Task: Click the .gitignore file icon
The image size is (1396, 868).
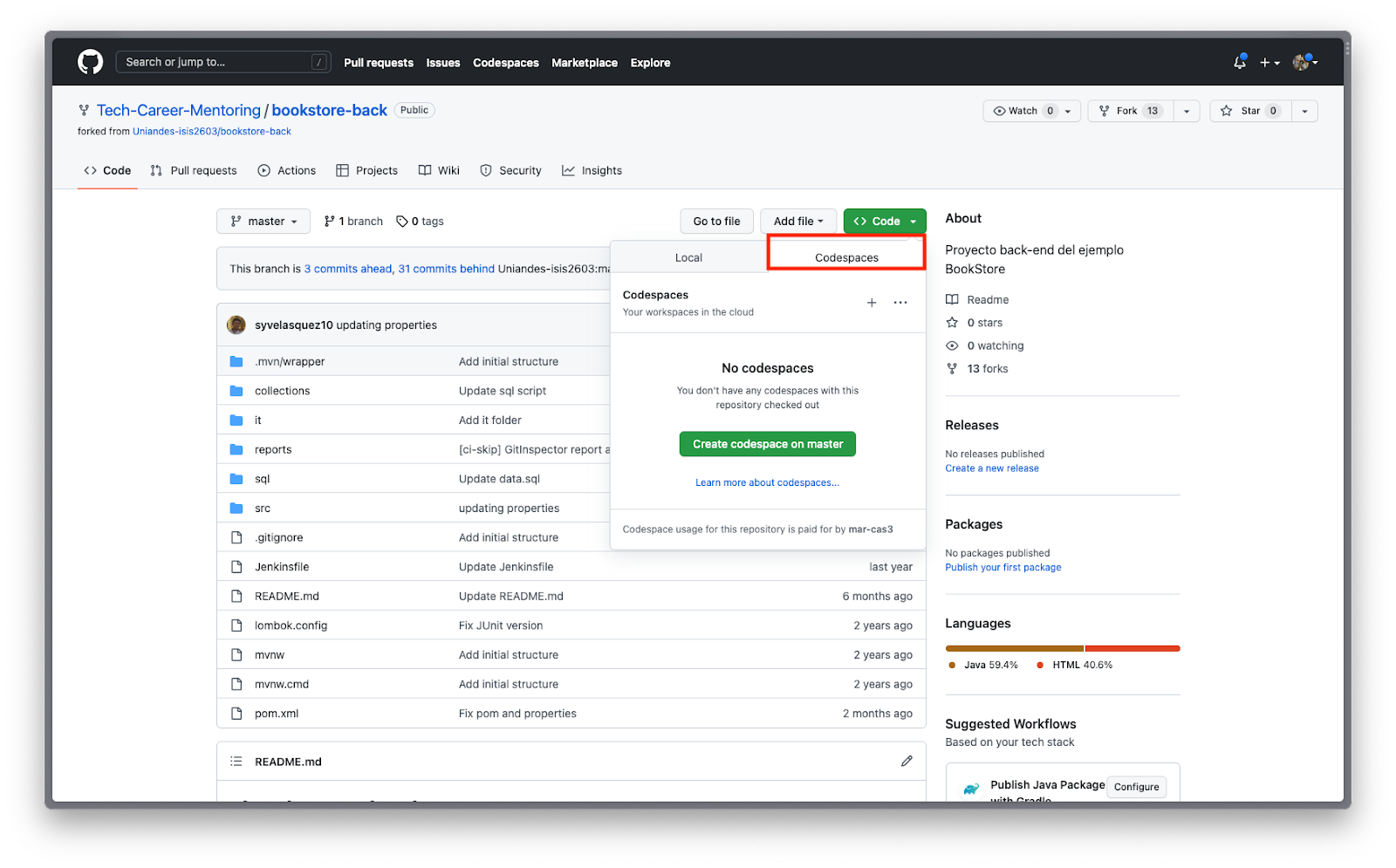Action: click(x=236, y=537)
